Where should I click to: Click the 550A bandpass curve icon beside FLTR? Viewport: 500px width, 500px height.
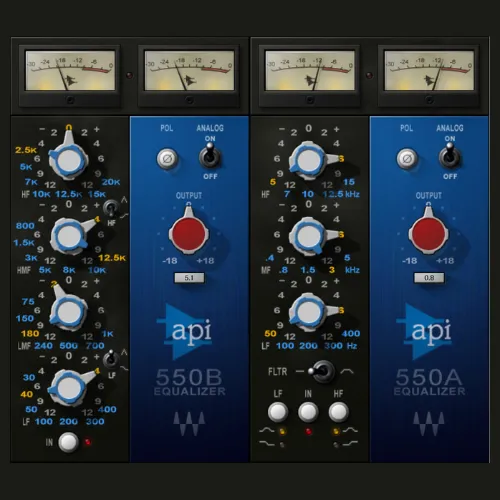click(347, 371)
